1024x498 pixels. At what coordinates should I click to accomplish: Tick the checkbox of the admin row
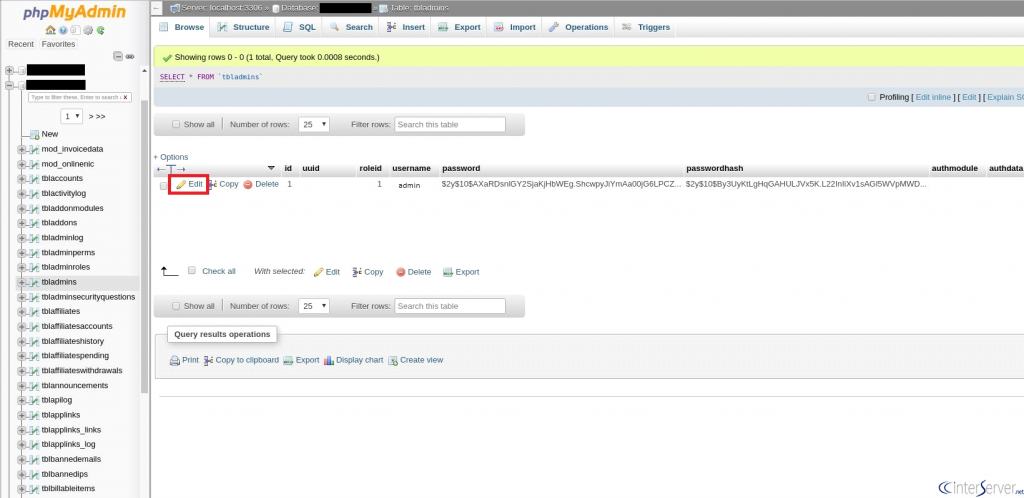(163, 185)
